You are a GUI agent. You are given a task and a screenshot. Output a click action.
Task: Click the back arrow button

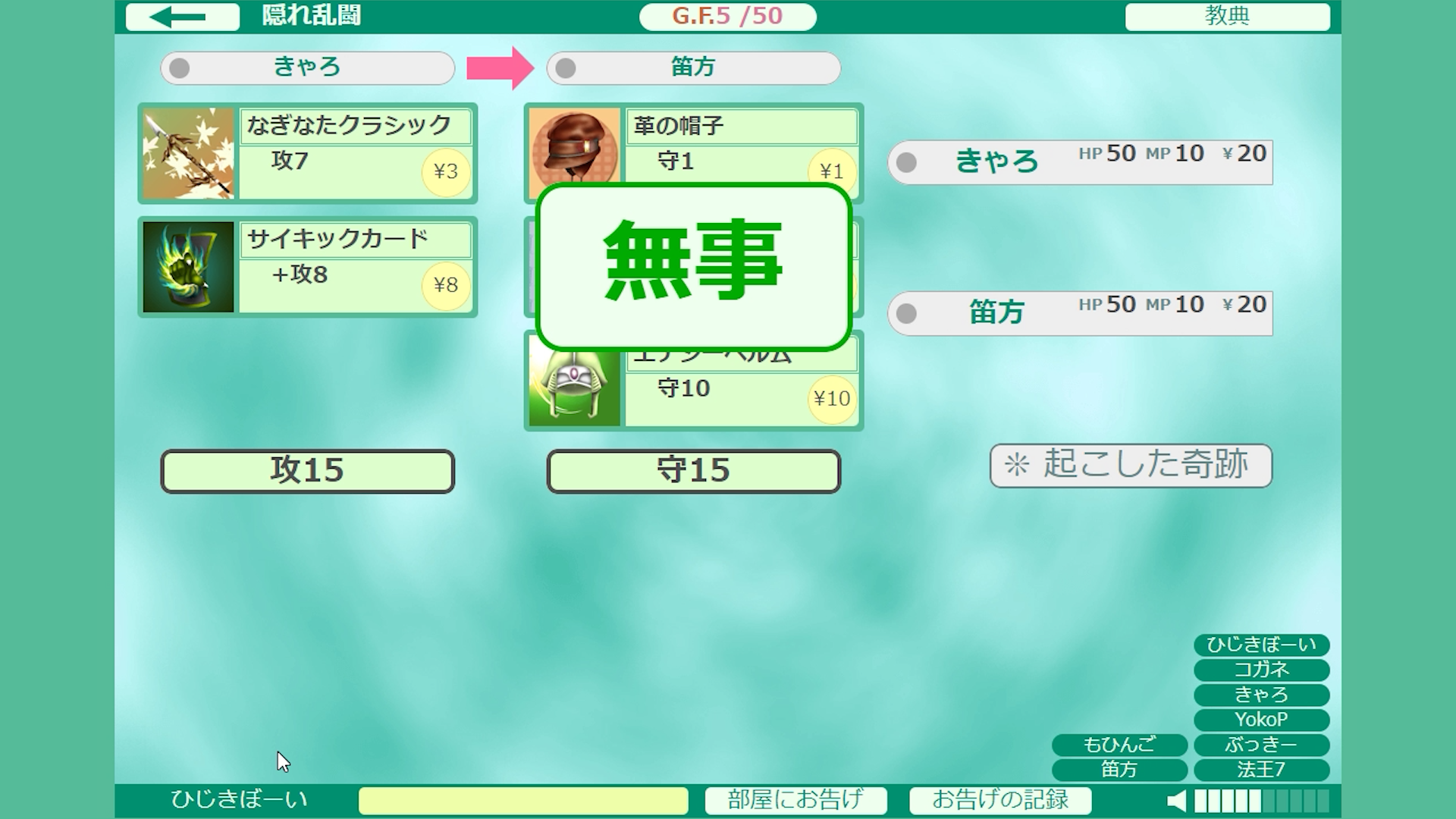click(183, 17)
